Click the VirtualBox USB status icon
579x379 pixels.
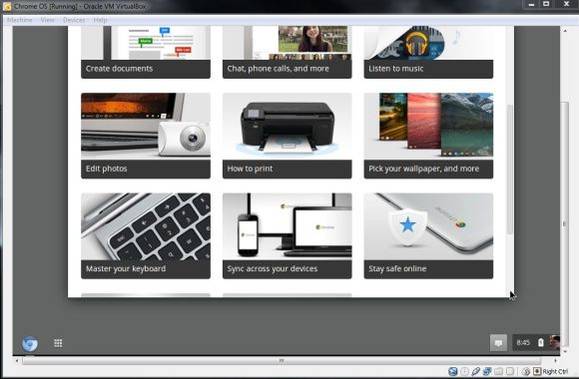point(476,371)
